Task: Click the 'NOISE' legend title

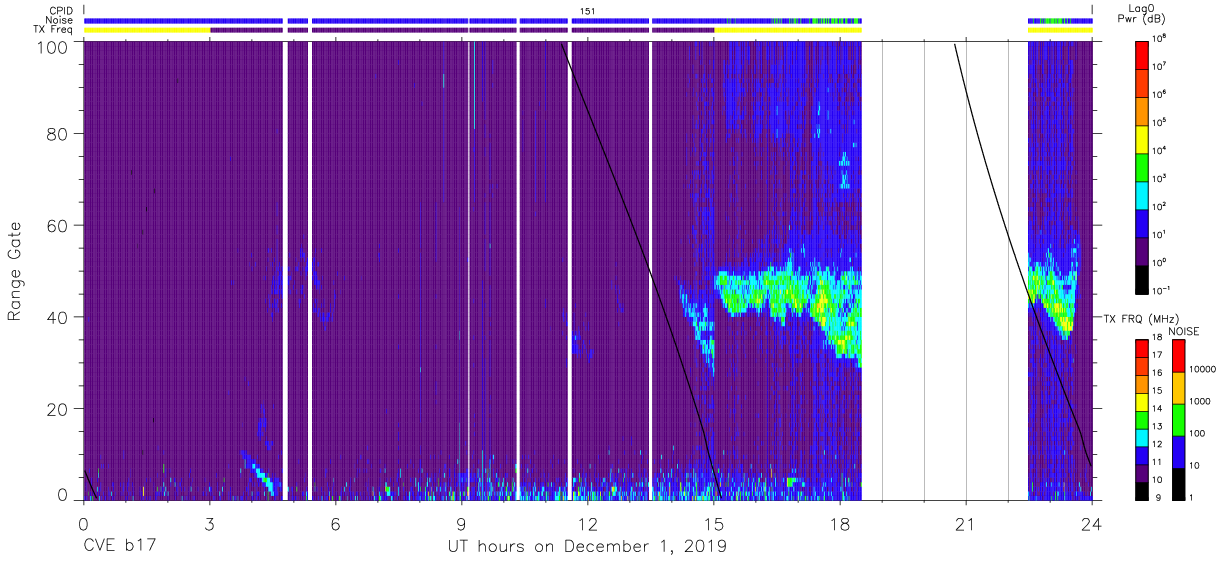Action: pos(1183,331)
